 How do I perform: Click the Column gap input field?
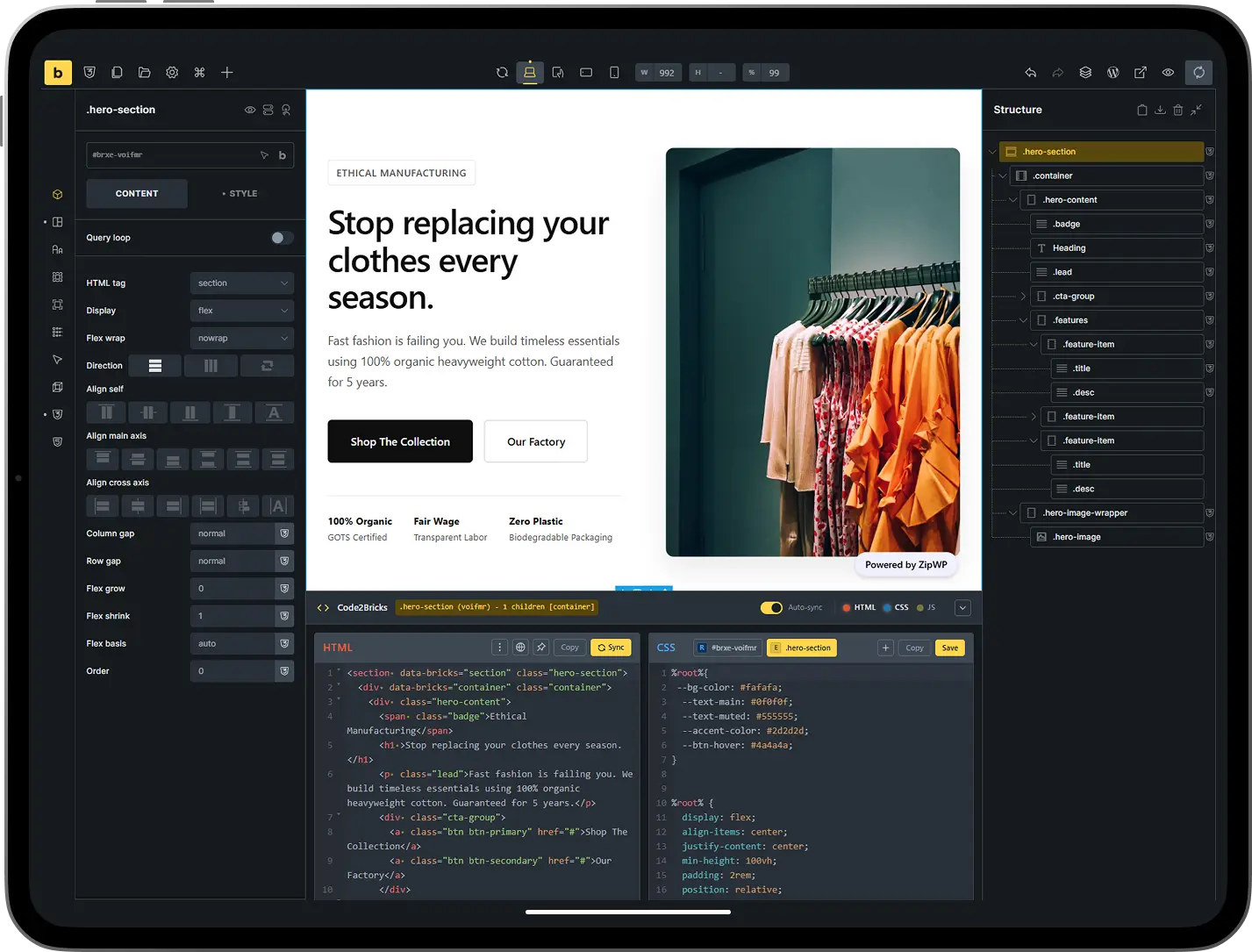coord(233,533)
